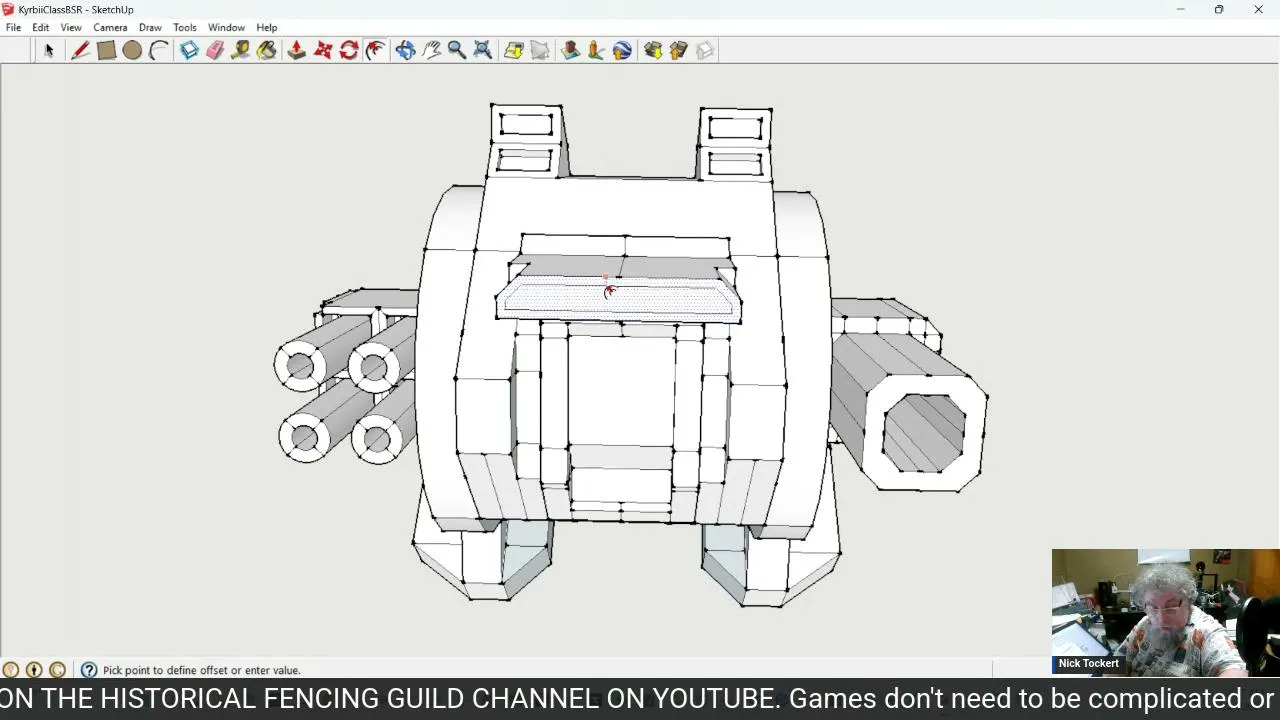This screenshot has width=1280, height=720.
Task: Select the Zoom magnifier tool
Action: pyautogui.click(x=457, y=50)
